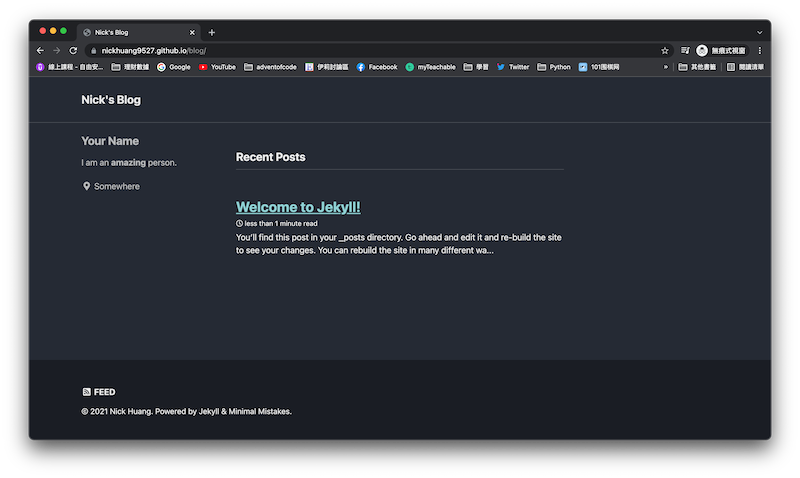Open the media control icon in toolbar
Image resolution: width=800 pixels, height=478 pixels.
pyautogui.click(x=685, y=51)
